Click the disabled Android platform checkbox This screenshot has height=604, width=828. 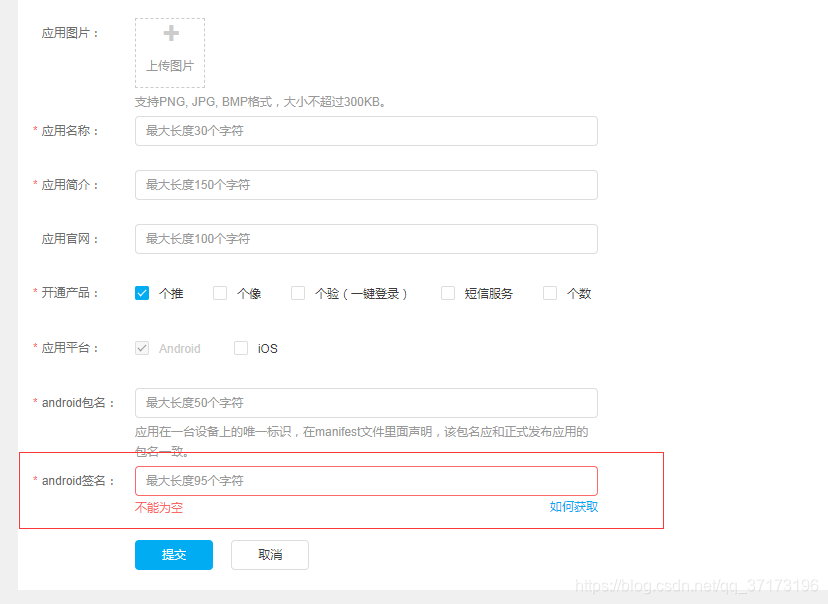tap(142, 348)
